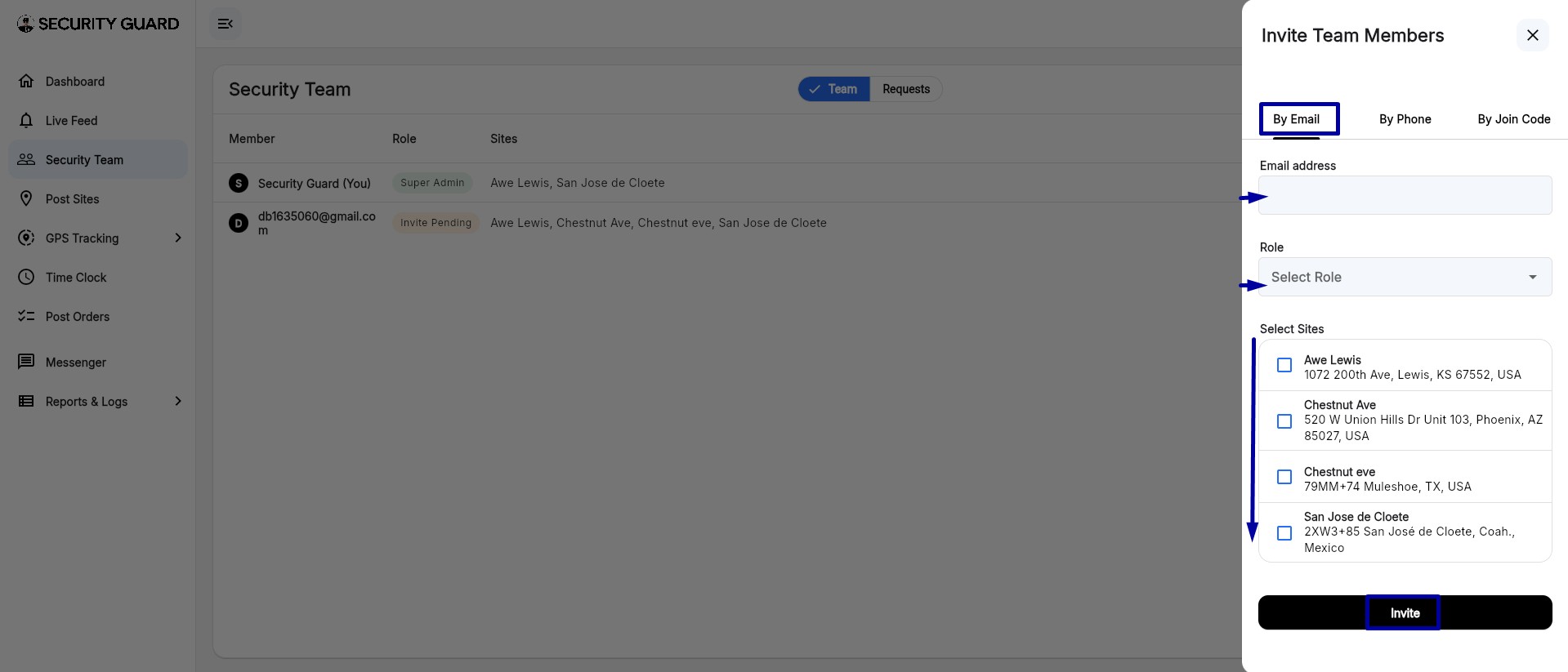Screen dimensions: 1568x672
Task: Click the Post Sites pin icon
Action: coord(26,198)
